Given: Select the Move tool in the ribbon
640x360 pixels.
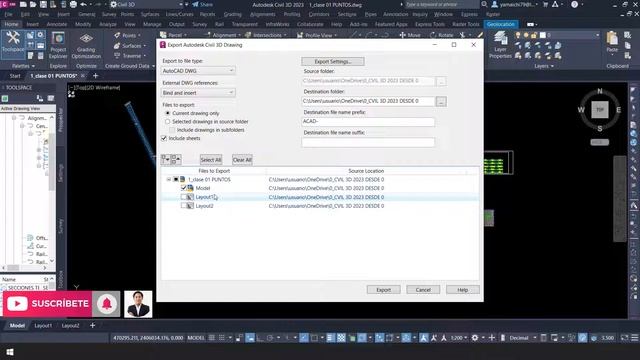Looking at the screenshot, I should [410, 35].
